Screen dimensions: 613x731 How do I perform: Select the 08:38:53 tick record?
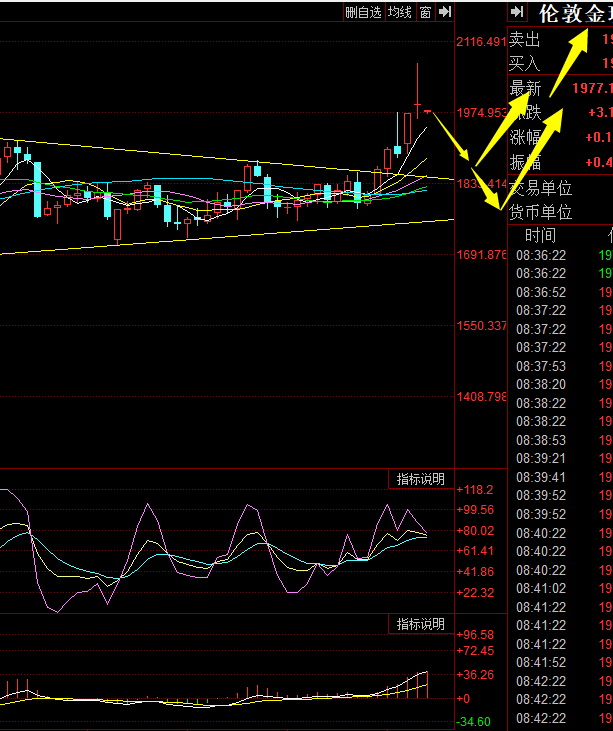(x=541, y=440)
